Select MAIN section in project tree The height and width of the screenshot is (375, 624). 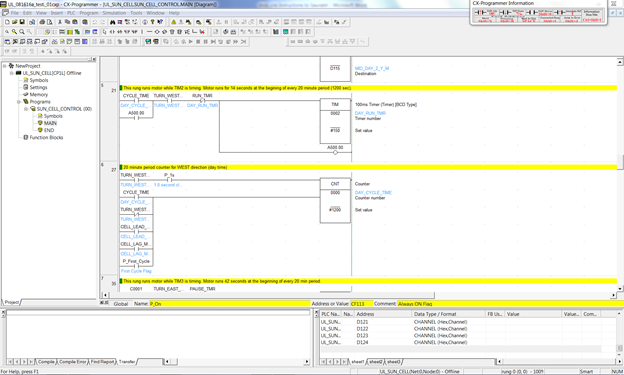click(x=50, y=123)
